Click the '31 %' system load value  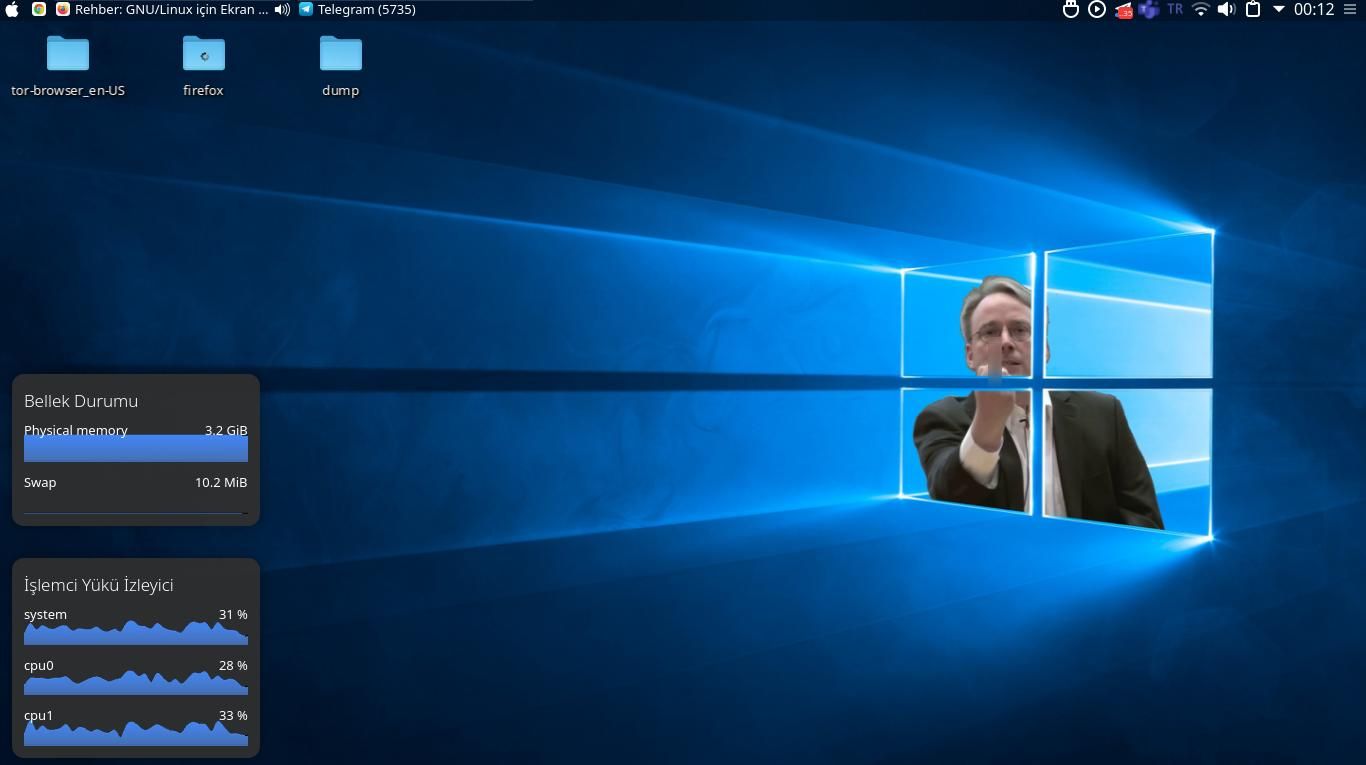[233, 614]
